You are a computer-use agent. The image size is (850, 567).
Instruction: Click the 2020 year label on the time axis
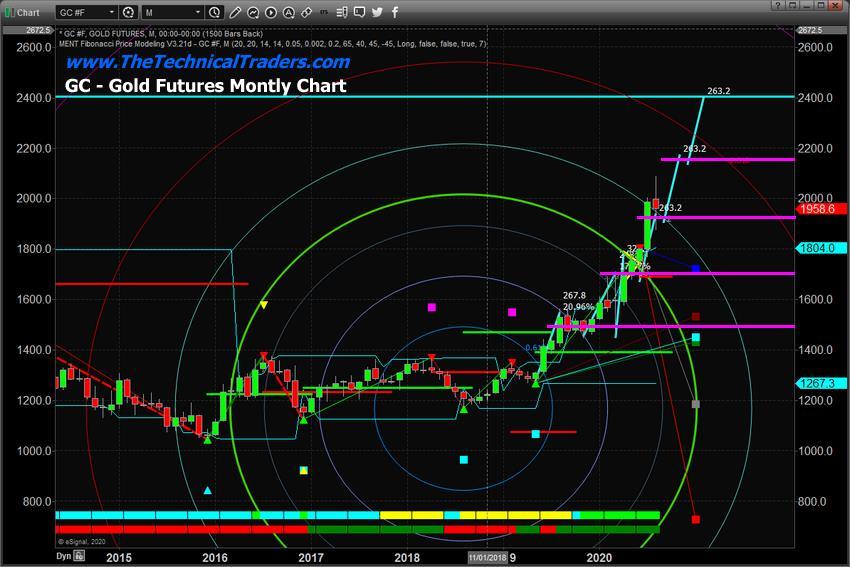pos(599,557)
